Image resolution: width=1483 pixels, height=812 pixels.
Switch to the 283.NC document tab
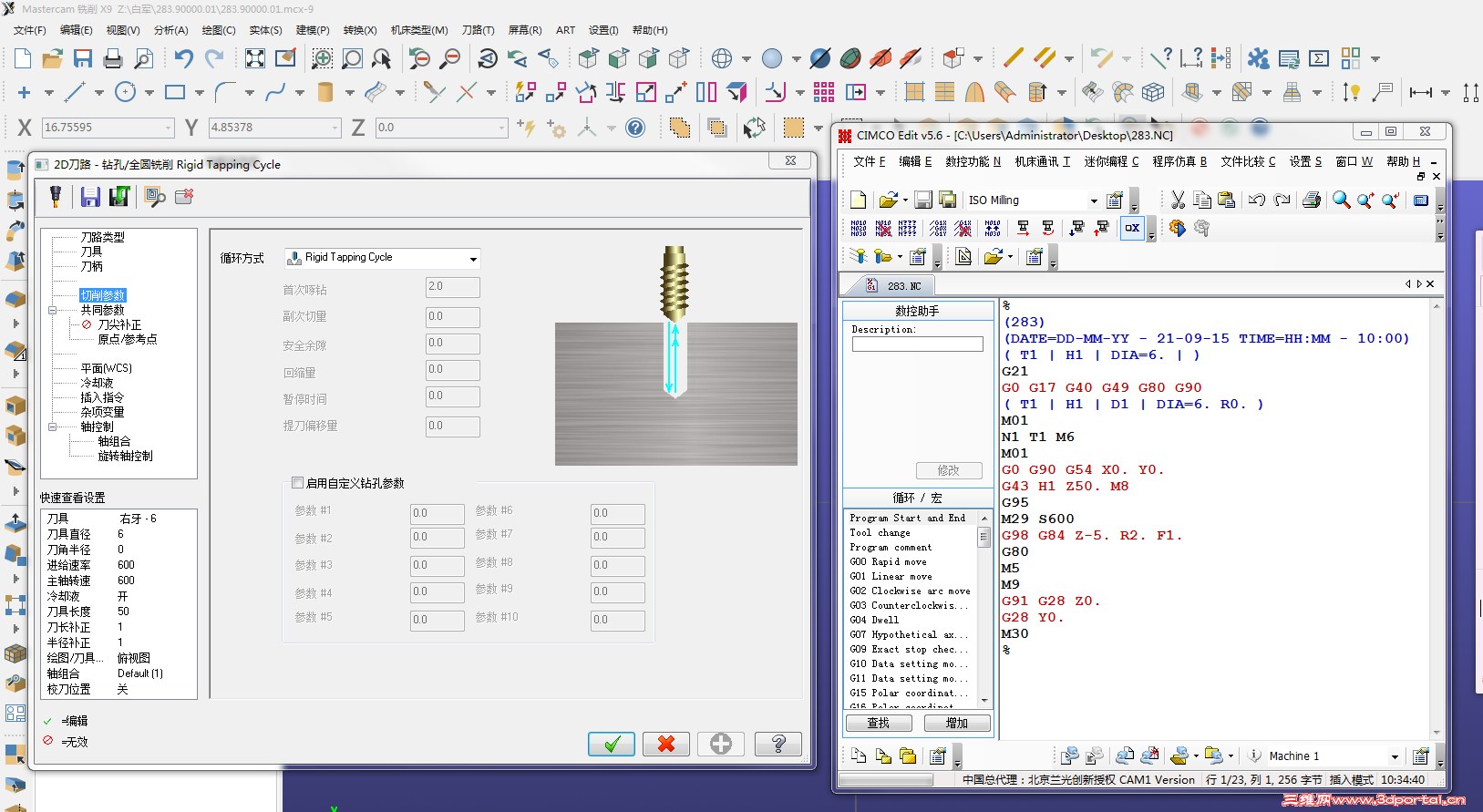pyautogui.click(x=894, y=285)
